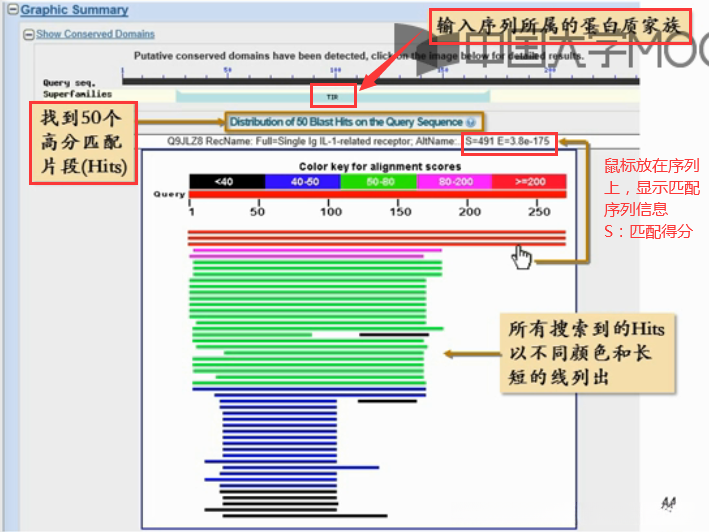Select the black <40 color key
709x532 pixels.
(227, 182)
